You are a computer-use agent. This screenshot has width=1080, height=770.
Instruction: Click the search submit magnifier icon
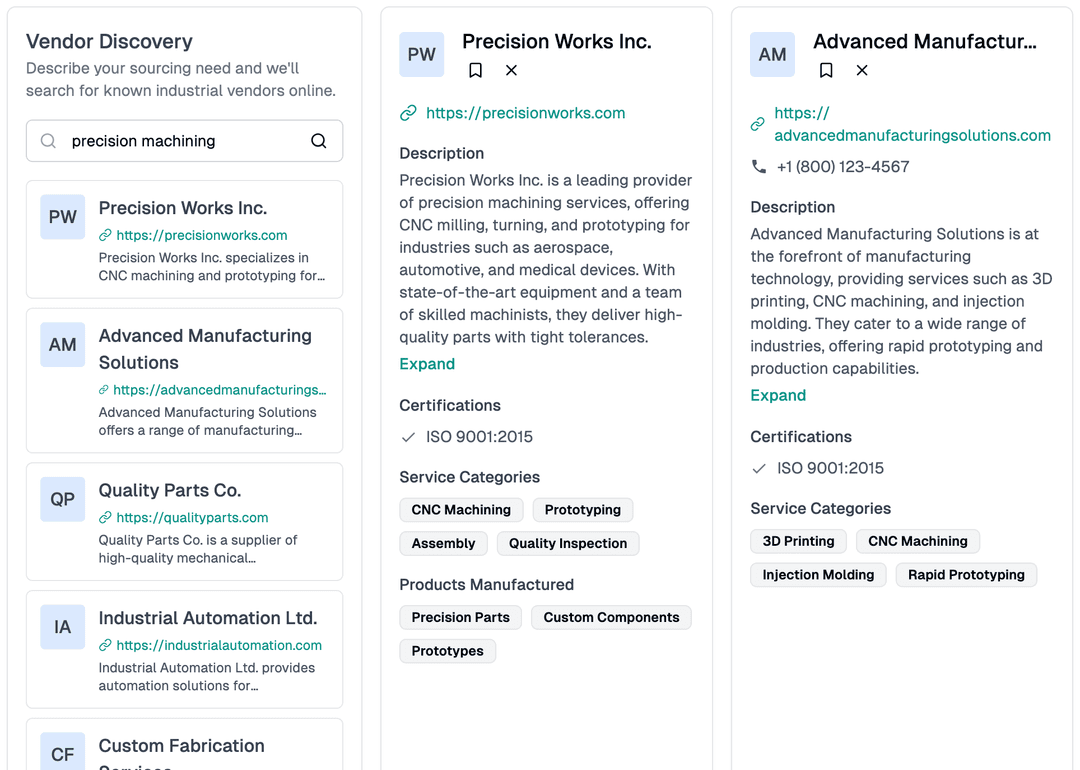coord(318,141)
